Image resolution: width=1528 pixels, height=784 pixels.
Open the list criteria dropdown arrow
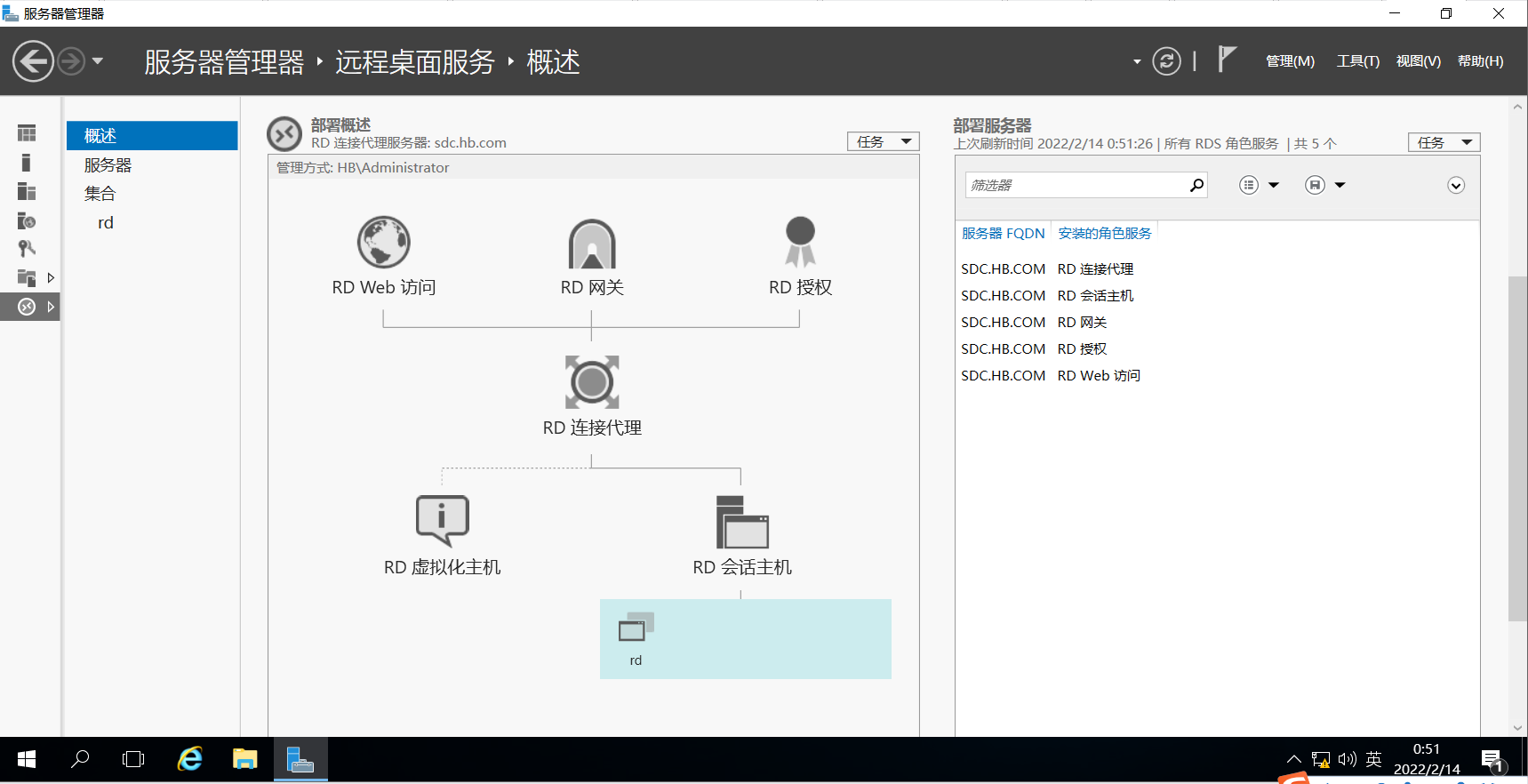pyautogui.click(x=1274, y=185)
